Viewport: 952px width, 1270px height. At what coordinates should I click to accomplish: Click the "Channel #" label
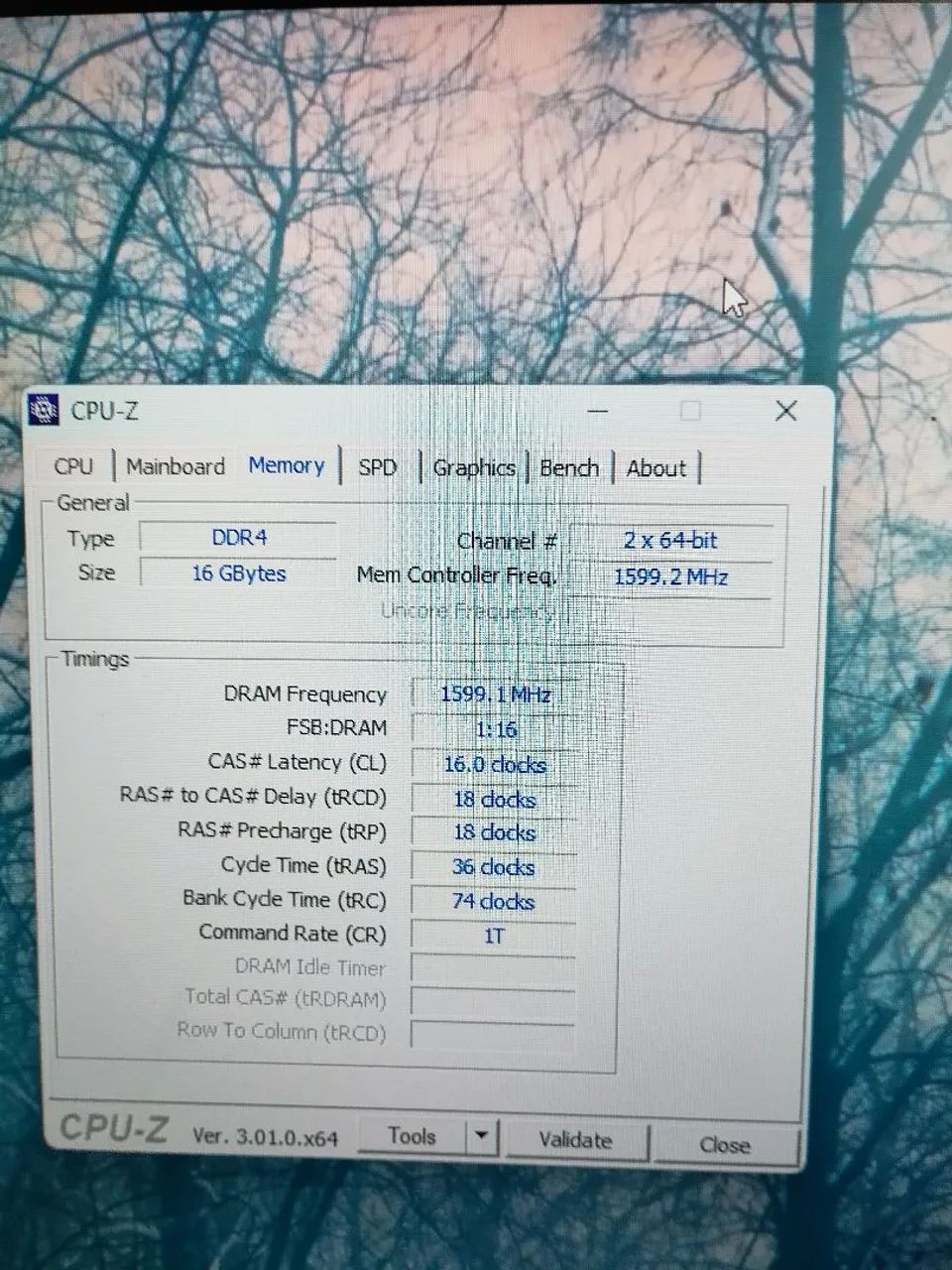507,542
